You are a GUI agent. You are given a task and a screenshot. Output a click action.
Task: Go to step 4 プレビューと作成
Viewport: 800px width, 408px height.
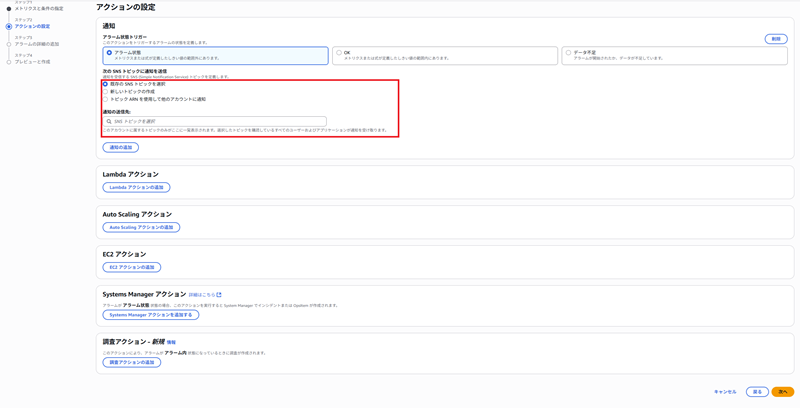(x=31, y=62)
